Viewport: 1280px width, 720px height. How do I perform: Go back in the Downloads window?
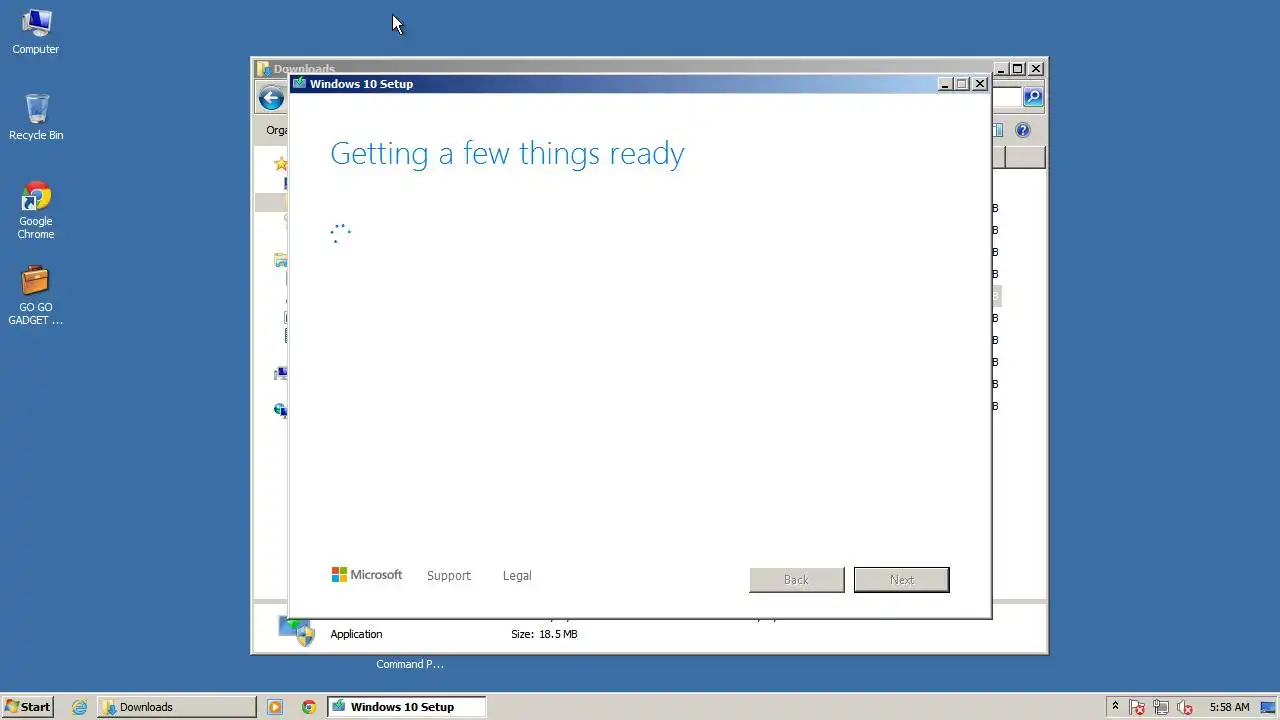[271, 98]
